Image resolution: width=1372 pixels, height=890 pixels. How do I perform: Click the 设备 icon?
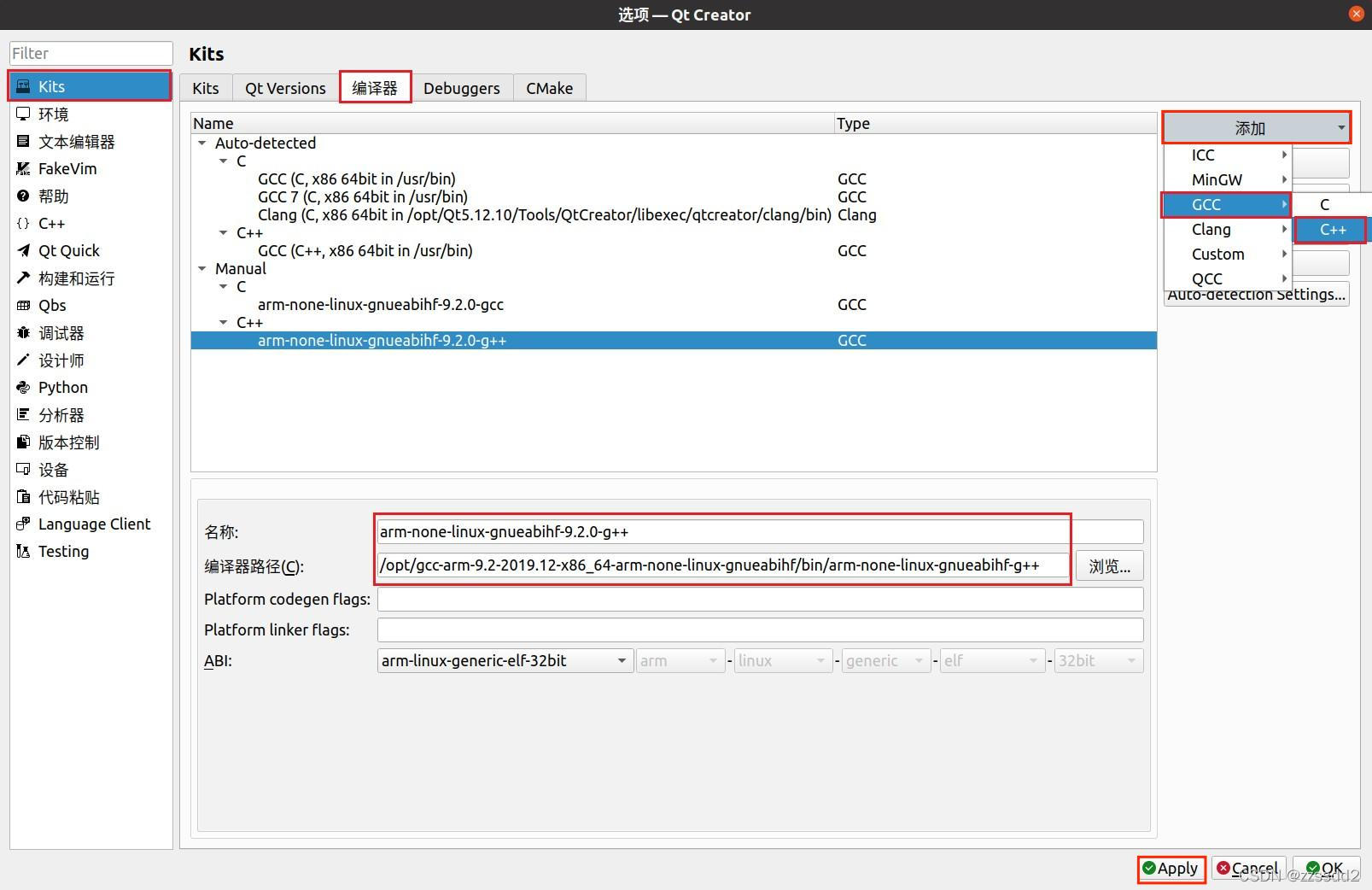tap(23, 469)
